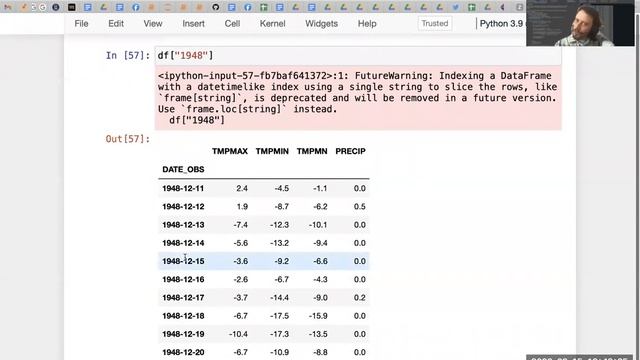Open the Help menu
The image size is (640, 360).
tap(367, 24)
